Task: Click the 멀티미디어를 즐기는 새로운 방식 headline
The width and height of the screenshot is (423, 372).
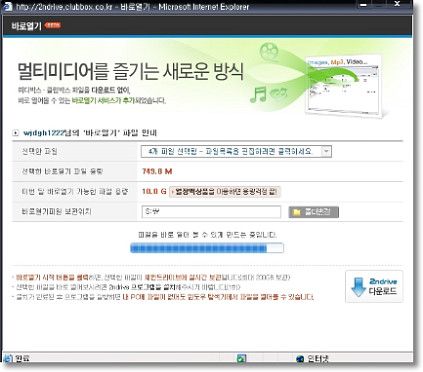Action: click(130, 71)
